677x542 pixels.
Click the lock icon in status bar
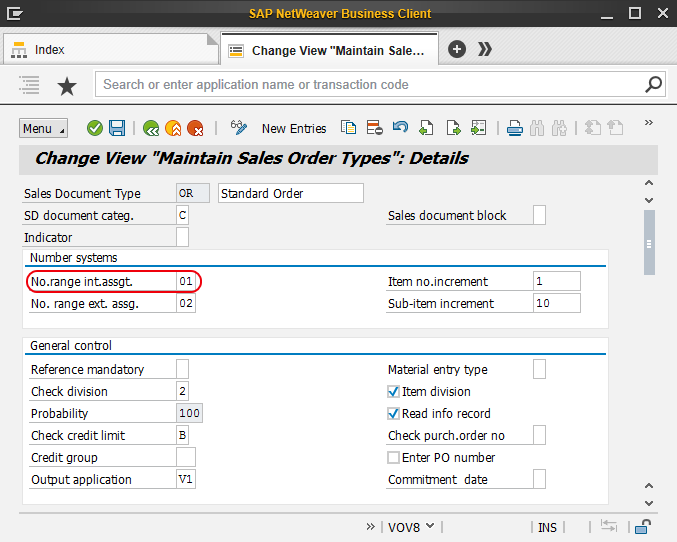point(643,527)
